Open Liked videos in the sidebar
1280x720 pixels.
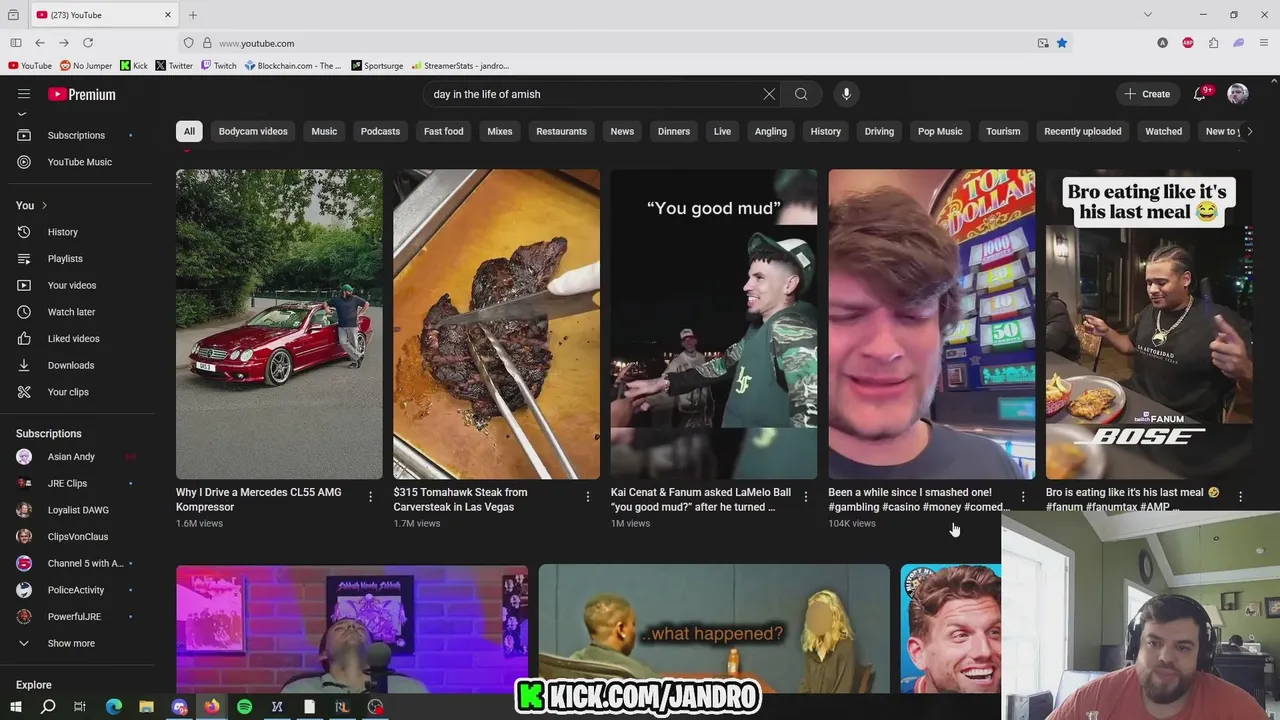point(76,339)
